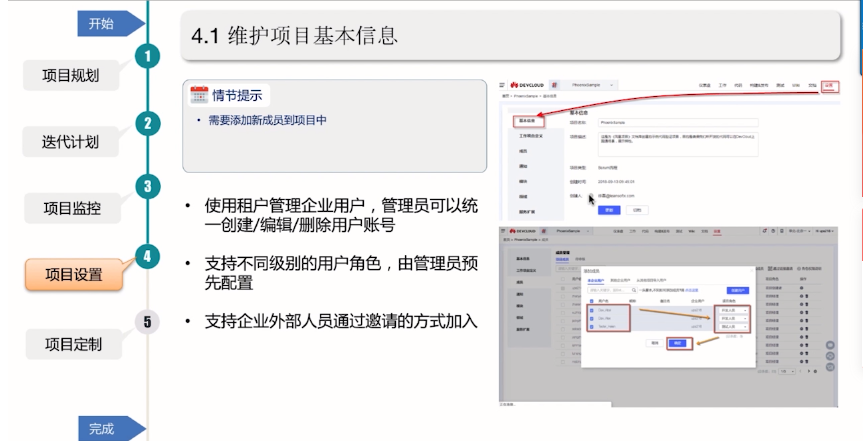Open PhoenixSample project dropdown in basic-info screenshot

point(591,85)
